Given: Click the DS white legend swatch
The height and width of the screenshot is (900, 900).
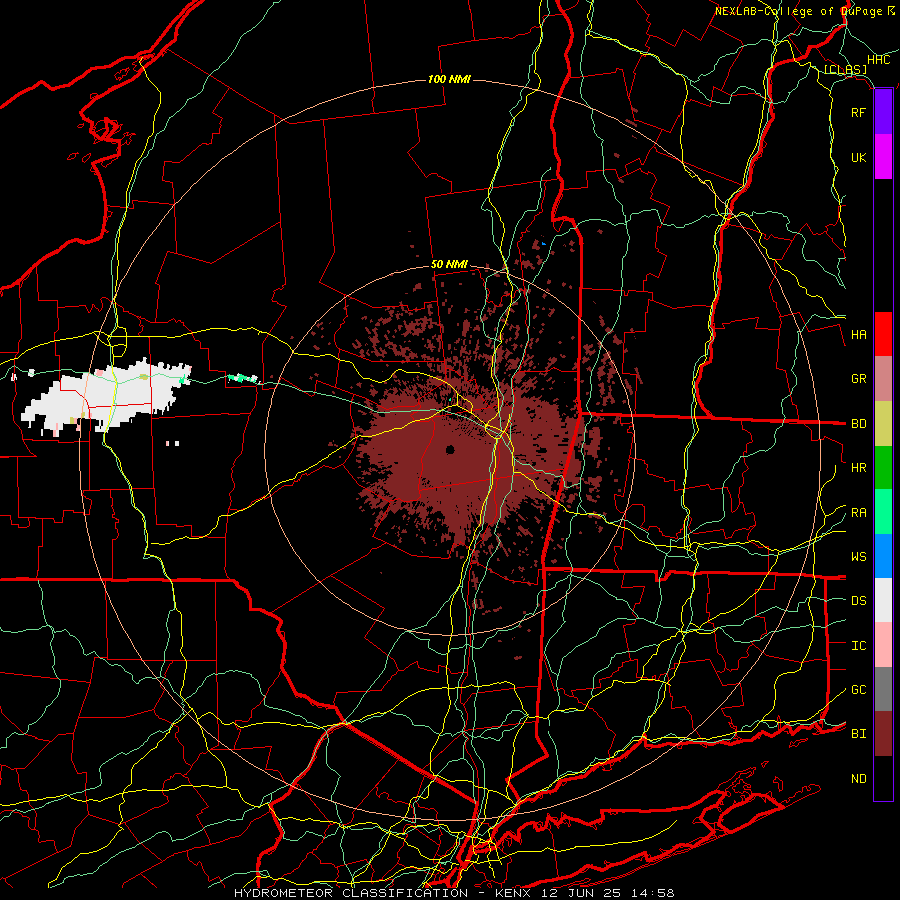Looking at the screenshot, I should (x=883, y=600).
